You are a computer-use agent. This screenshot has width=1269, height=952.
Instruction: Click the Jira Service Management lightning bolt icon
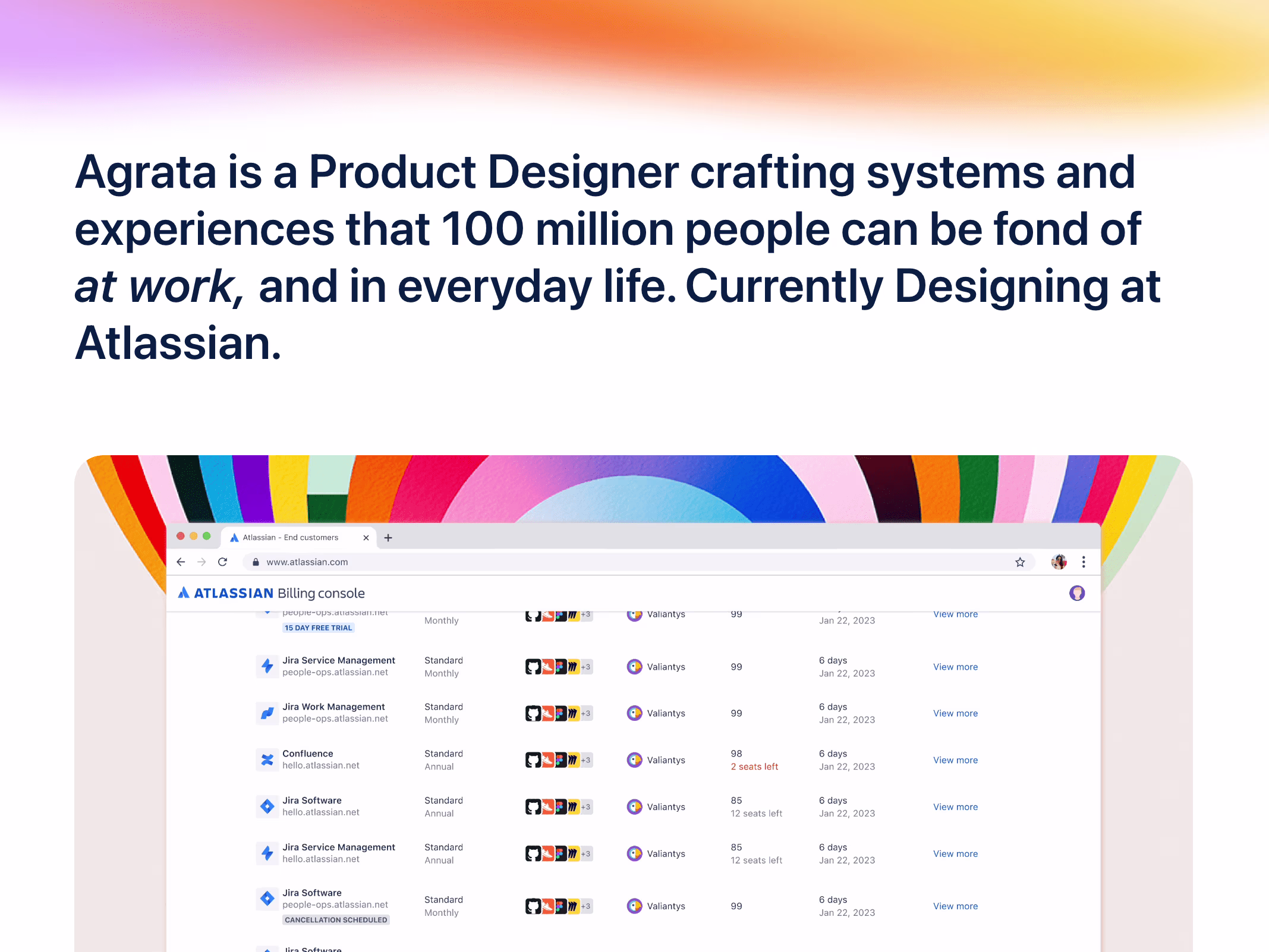coord(267,666)
